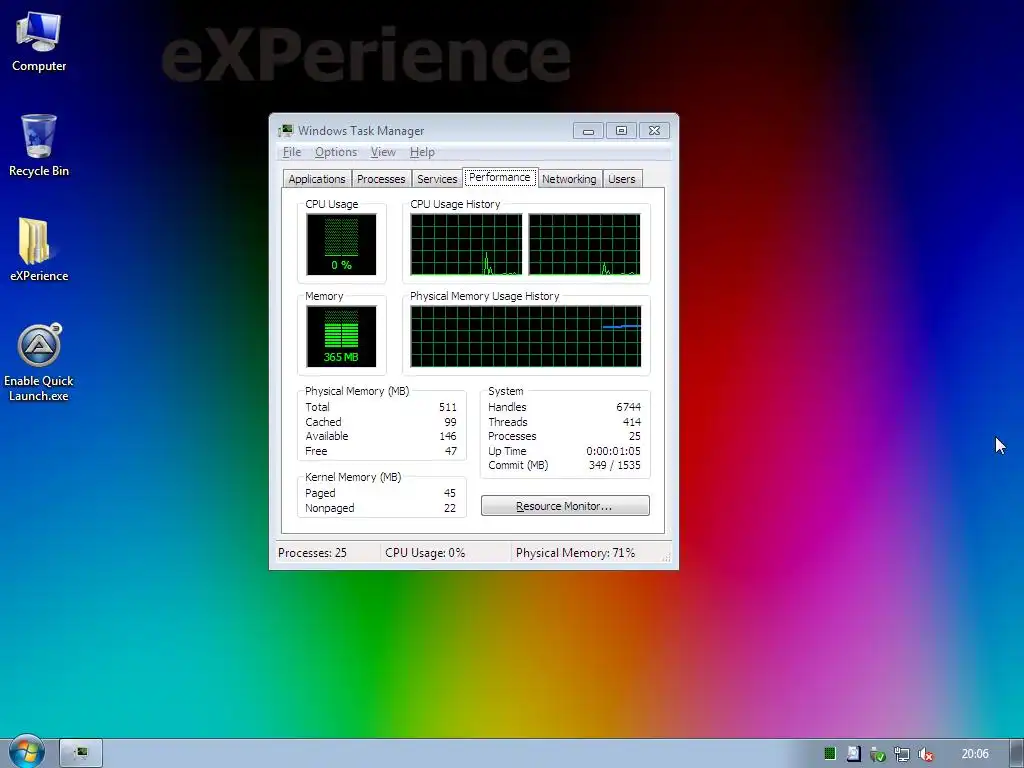The image size is (1024, 768).
Task: Click Task Manager taskbar button
Action: click(81, 753)
